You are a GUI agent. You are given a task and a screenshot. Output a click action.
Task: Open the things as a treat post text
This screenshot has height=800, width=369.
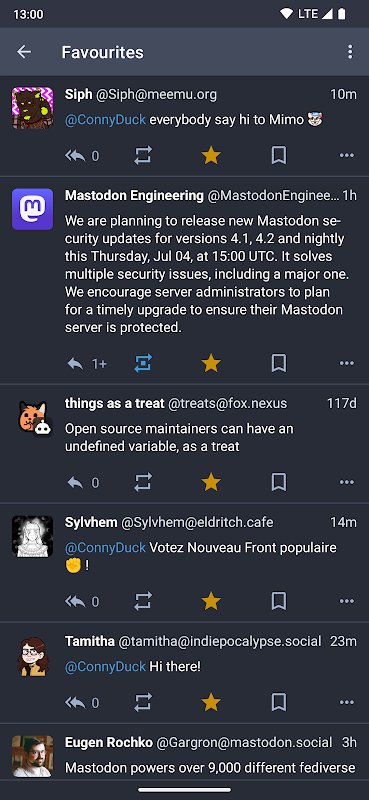[179, 437]
